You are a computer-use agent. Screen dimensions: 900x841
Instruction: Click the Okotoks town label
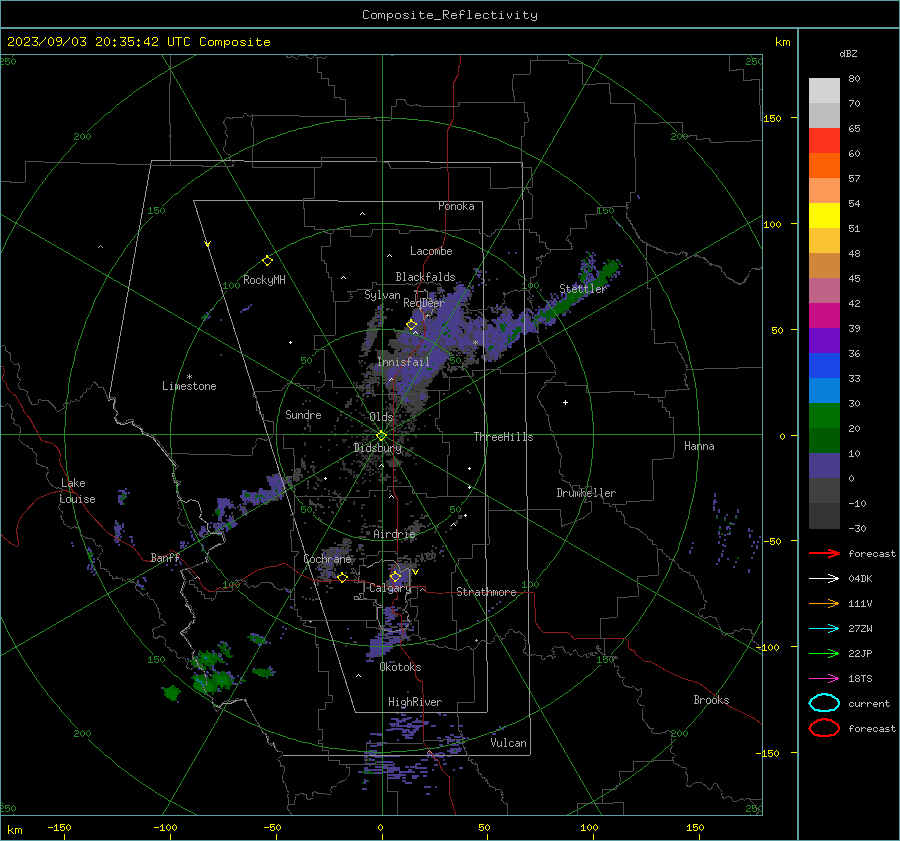click(x=400, y=667)
